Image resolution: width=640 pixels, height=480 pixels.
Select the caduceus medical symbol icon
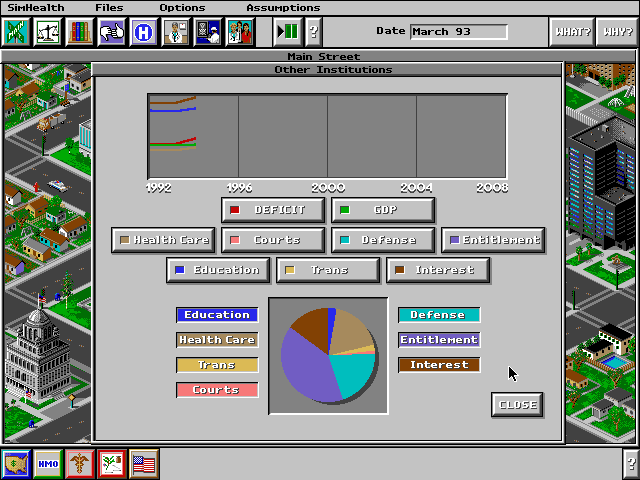[80, 463]
